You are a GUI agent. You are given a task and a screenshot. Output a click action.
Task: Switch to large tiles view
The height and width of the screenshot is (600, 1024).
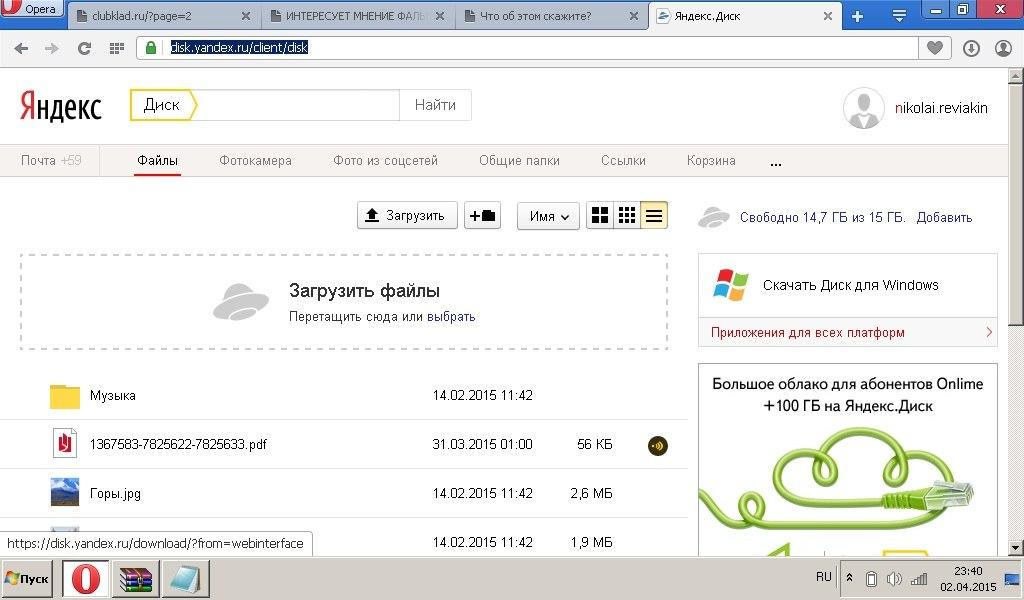point(600,215)
